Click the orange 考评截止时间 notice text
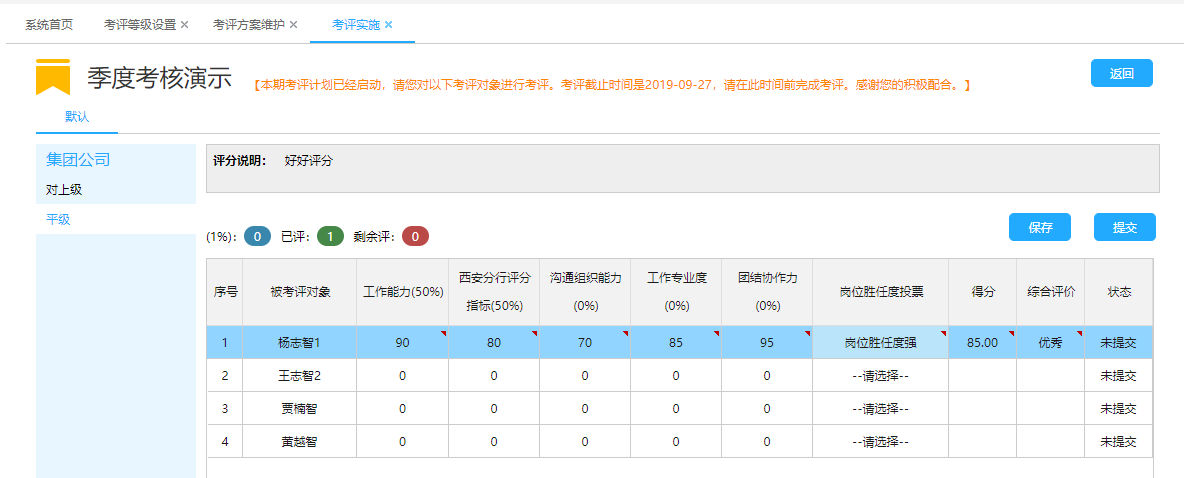Viewport: 1184px width, 478px height. click(612, 85)
